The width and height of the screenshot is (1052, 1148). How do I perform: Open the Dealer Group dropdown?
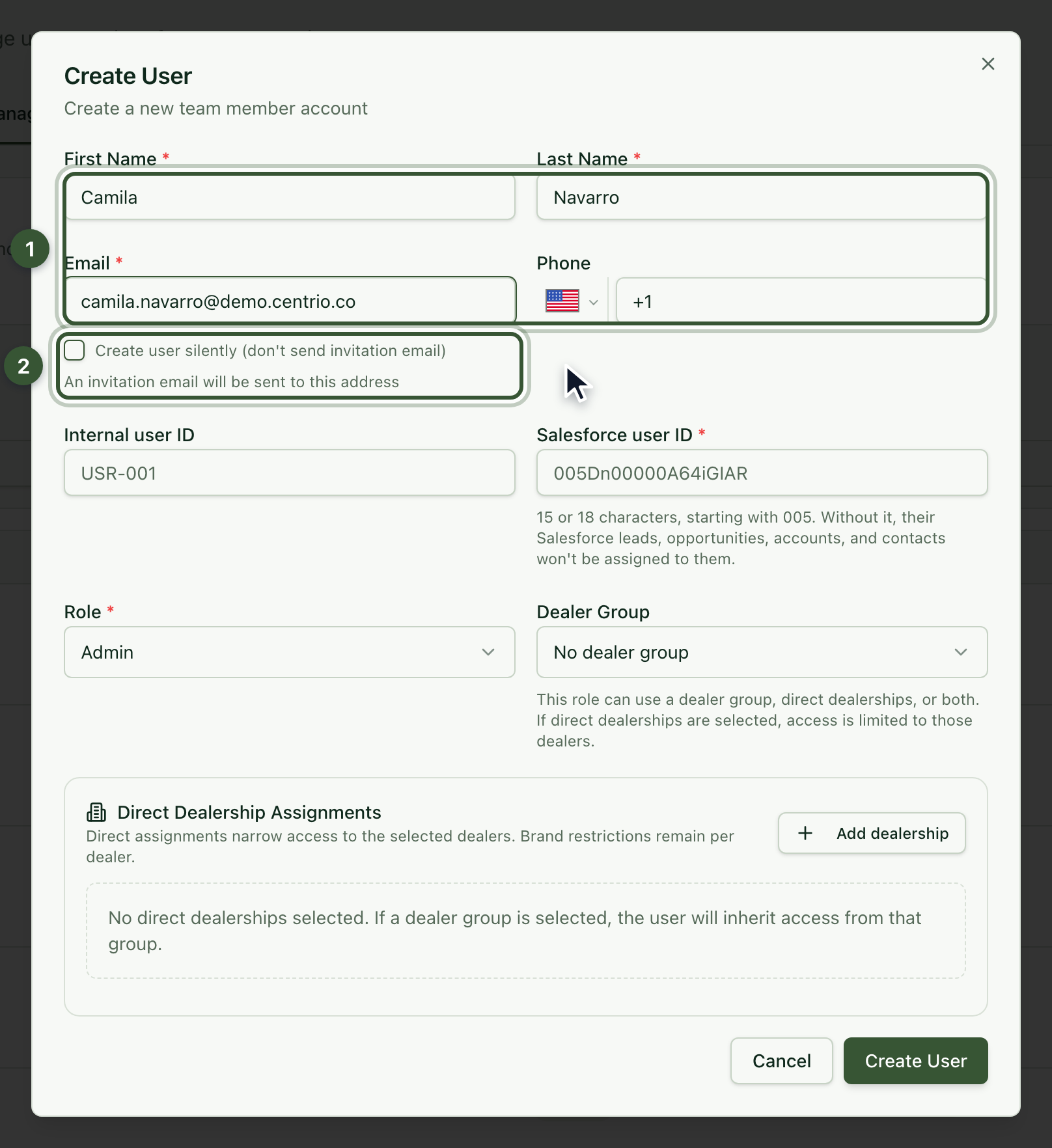click(x=762, y=652)
